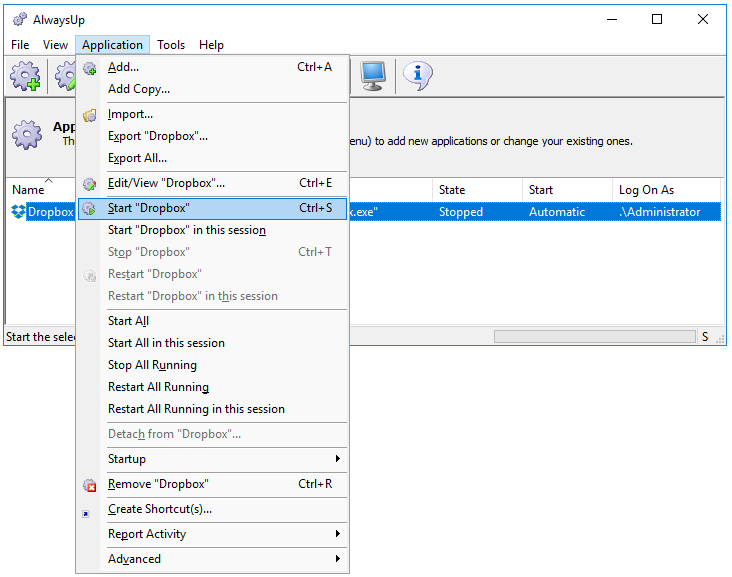
Task: Click the Start gear play icon in menu
Action: click(89, 208)
